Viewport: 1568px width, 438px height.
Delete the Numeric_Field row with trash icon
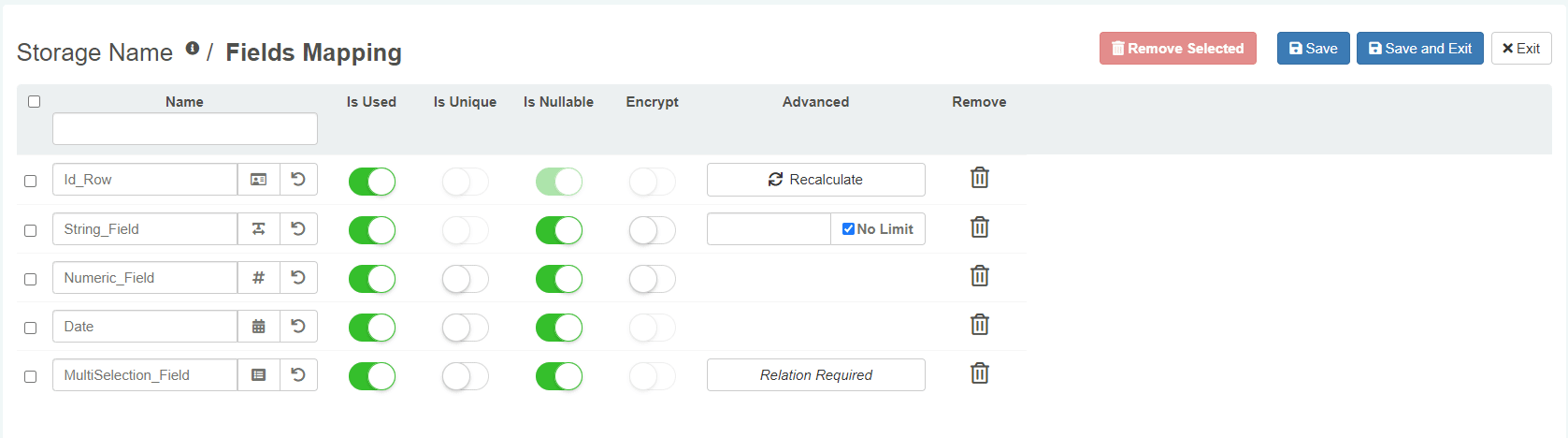point(979,276)
